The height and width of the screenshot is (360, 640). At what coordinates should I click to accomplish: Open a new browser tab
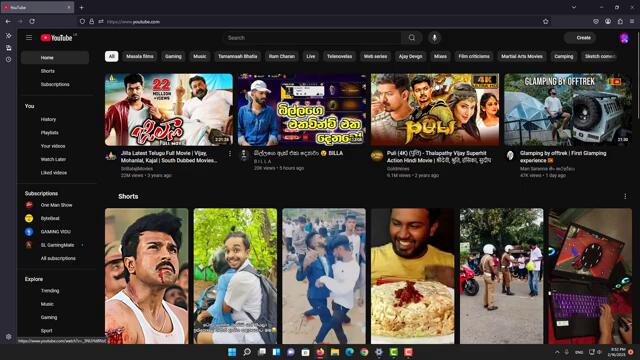81,7
